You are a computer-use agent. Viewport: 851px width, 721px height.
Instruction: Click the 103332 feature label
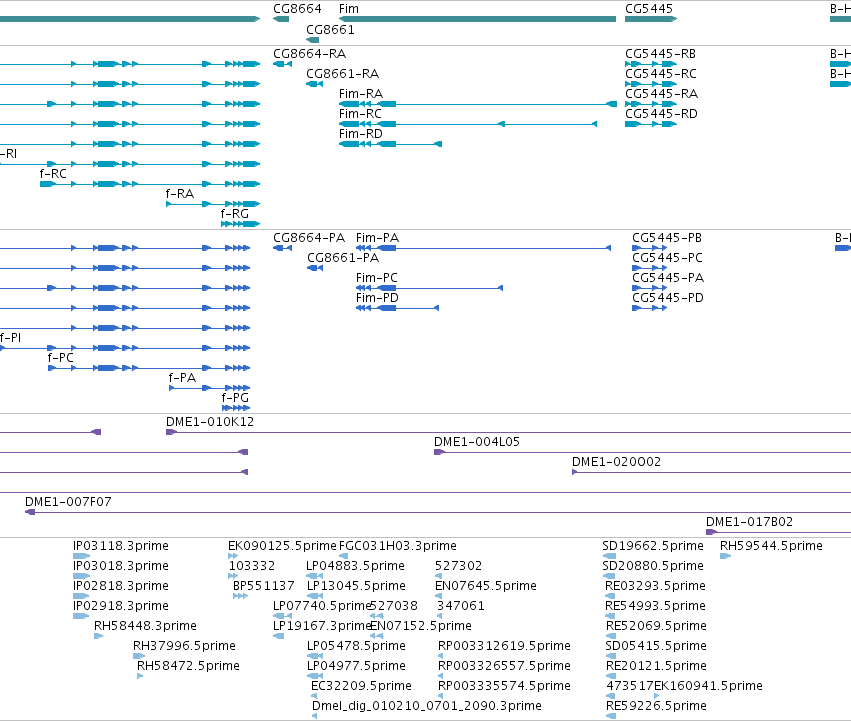coord(252,566)
